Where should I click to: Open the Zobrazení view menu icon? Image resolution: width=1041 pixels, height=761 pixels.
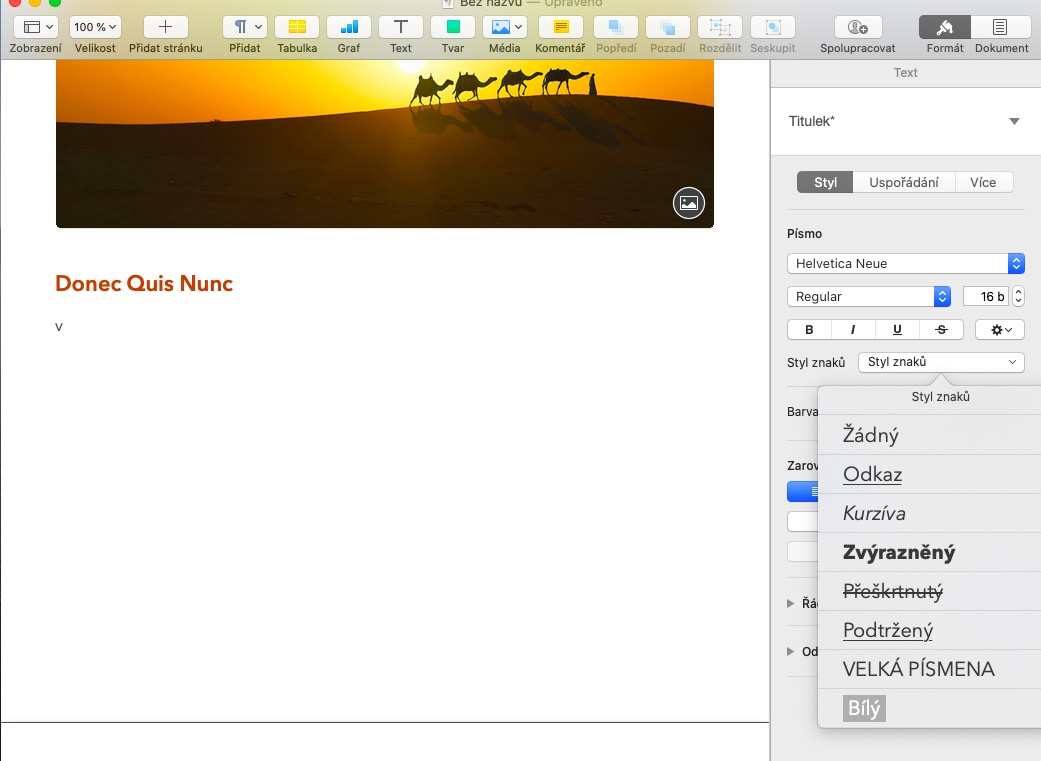37,27
